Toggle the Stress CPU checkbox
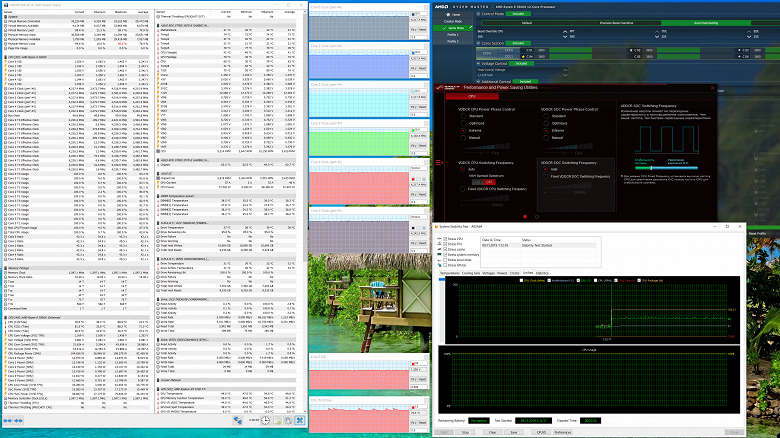The image size is (780, 438). (446, 240)
